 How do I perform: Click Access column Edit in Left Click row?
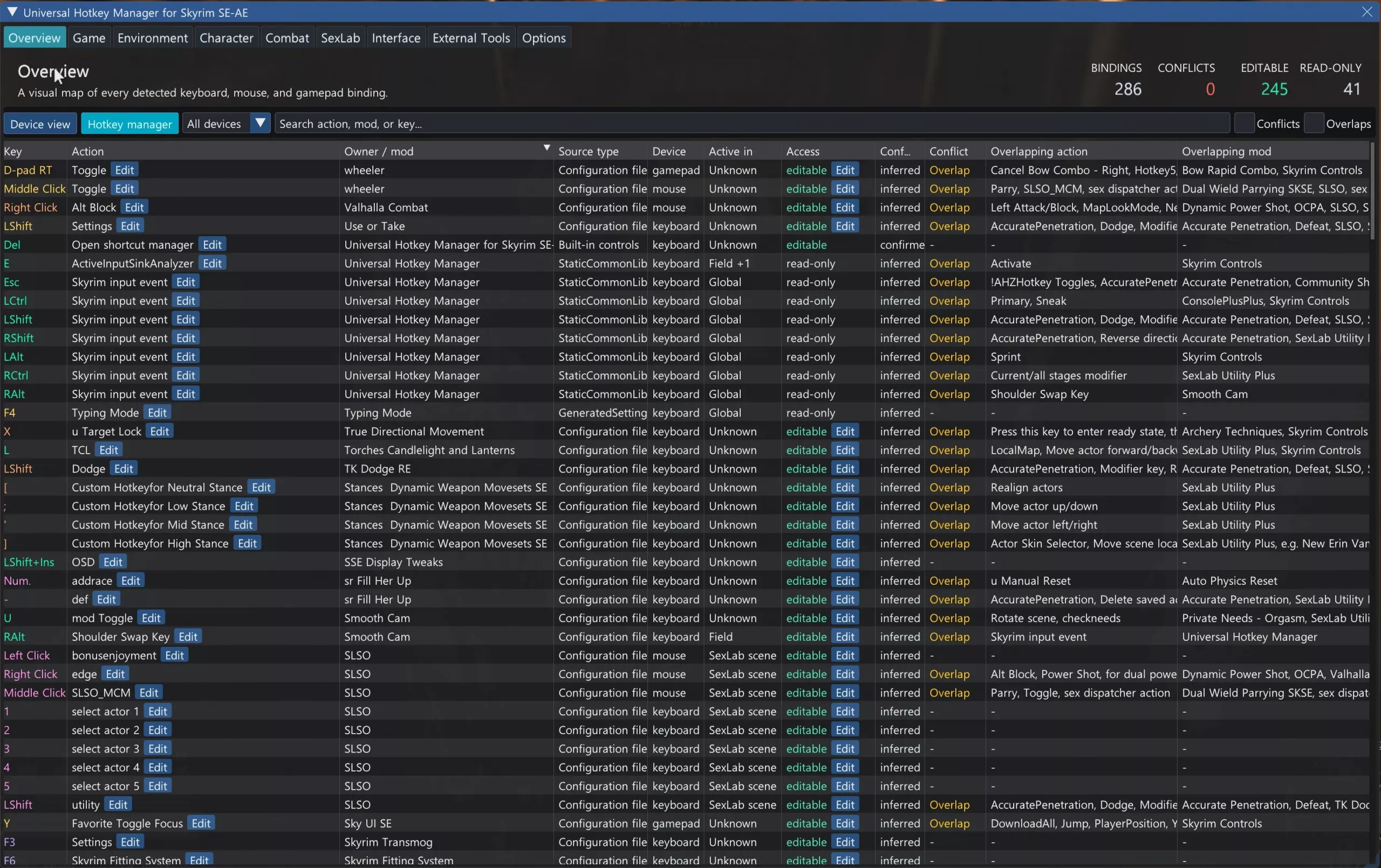coord(845,655)
